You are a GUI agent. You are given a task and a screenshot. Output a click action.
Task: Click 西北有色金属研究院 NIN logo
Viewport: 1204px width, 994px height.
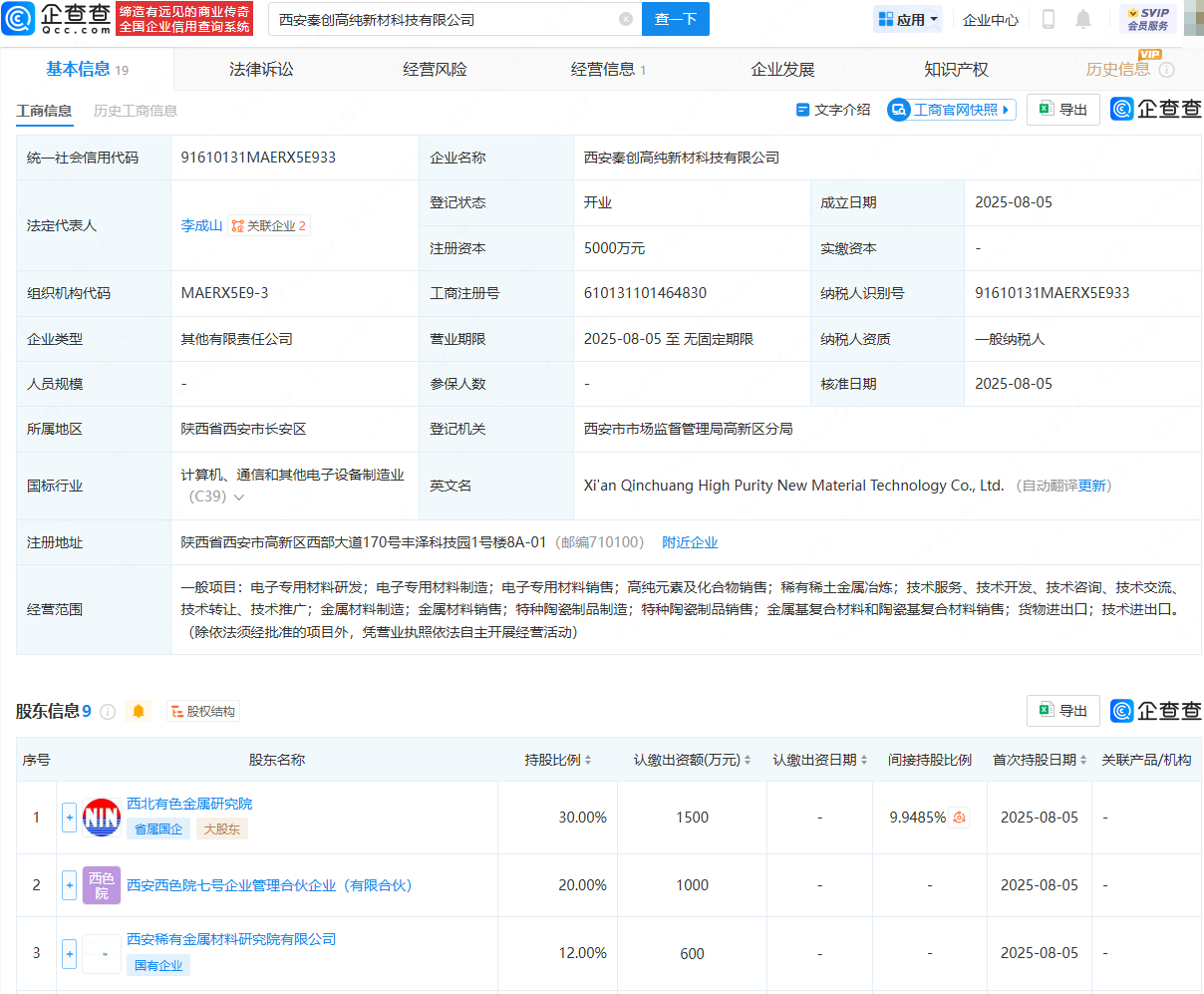(x=102, y=818)
